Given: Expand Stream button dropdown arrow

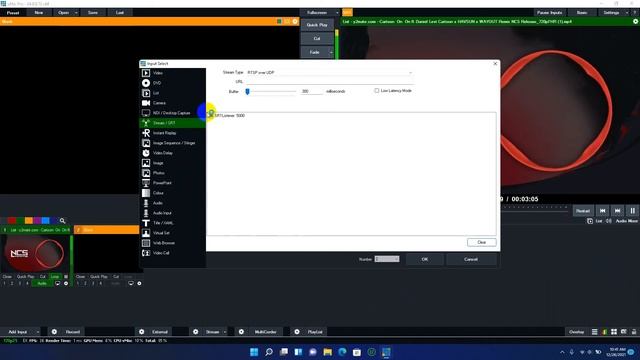Looking at the screenshot, I should (224, 332).
